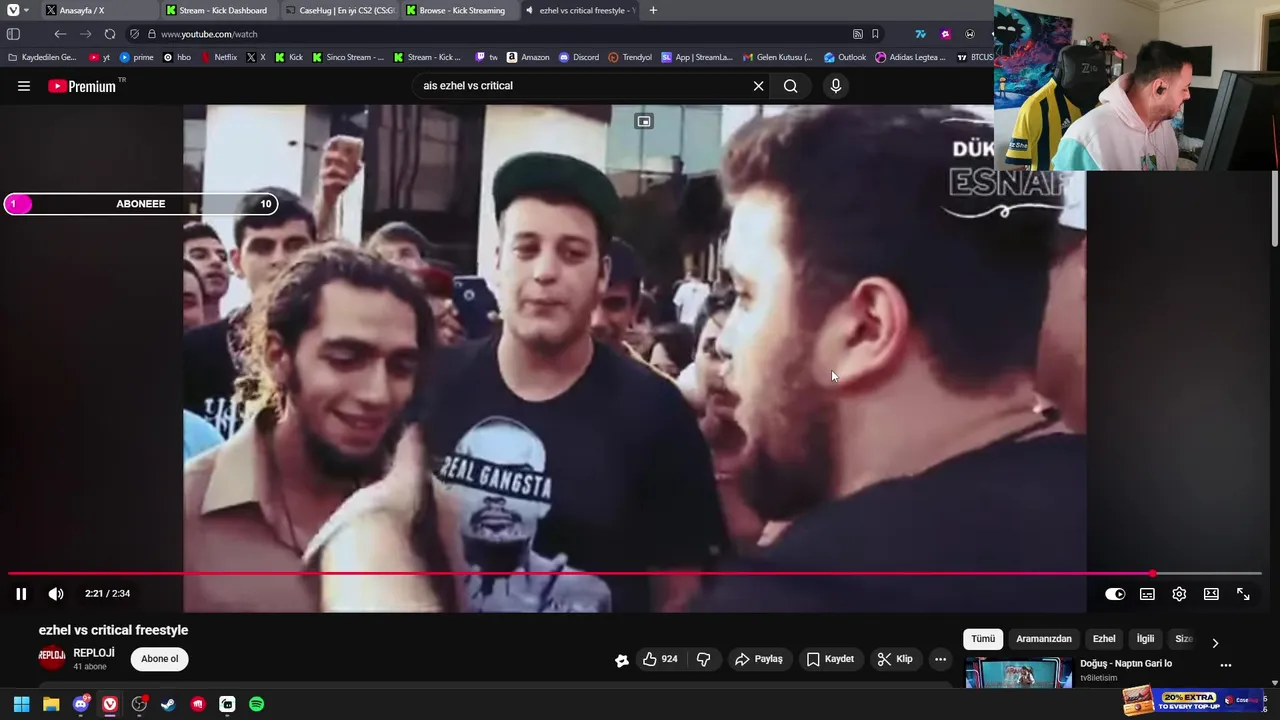1280x720 pixels.
Task: Click the badge icon beside the like button
Action: click(622, 660)
